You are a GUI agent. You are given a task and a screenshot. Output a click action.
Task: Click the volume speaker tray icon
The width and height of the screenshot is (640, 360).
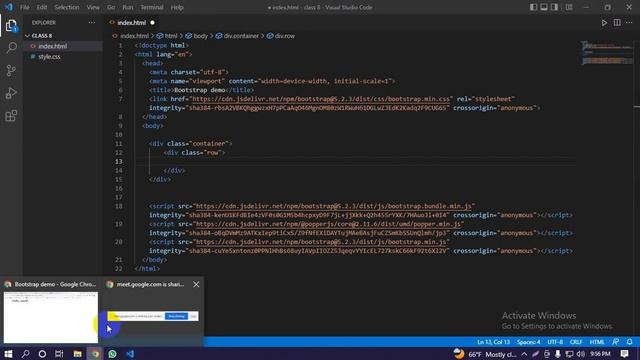pos(580,354)
